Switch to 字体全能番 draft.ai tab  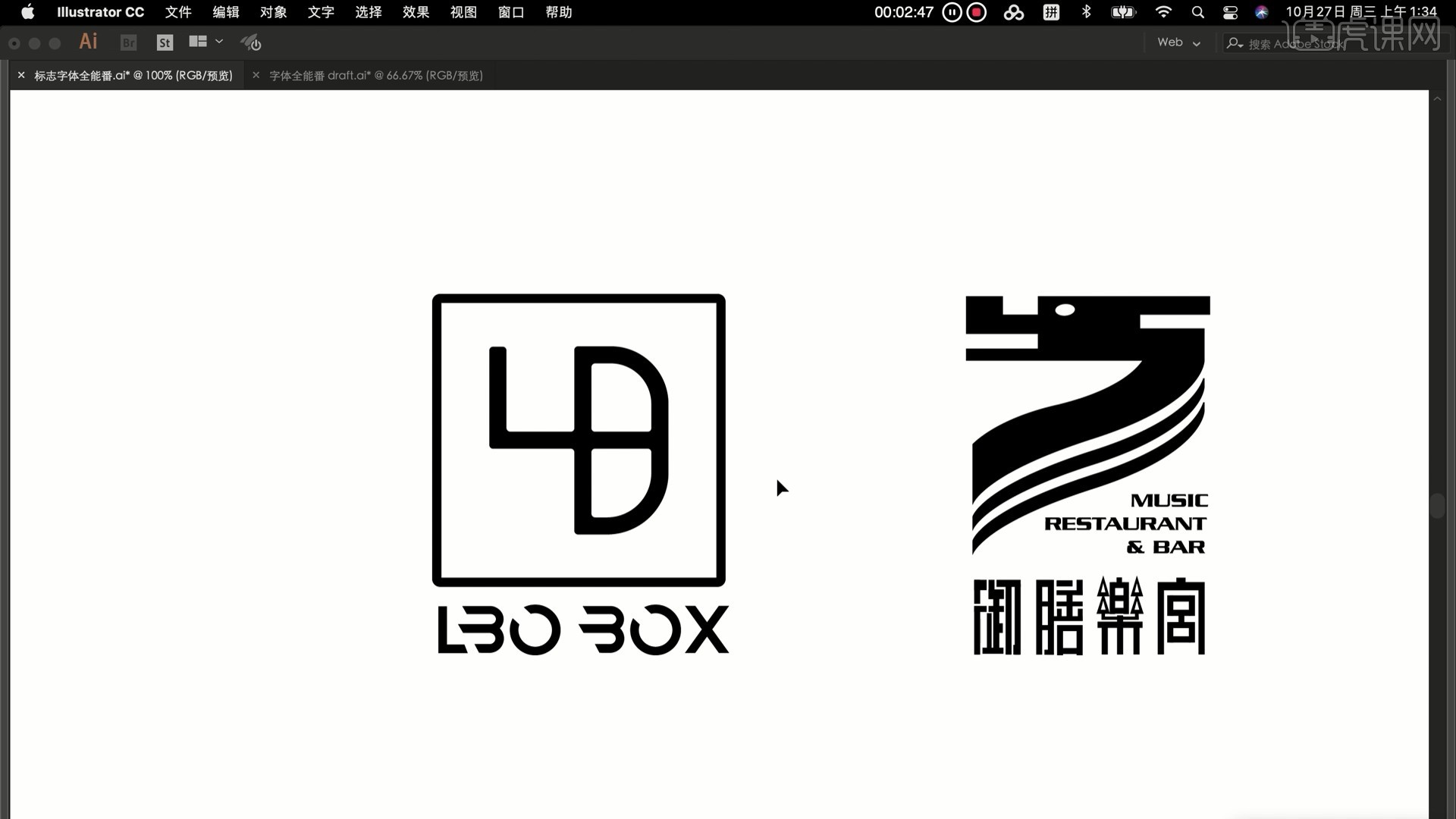(376, 75)
